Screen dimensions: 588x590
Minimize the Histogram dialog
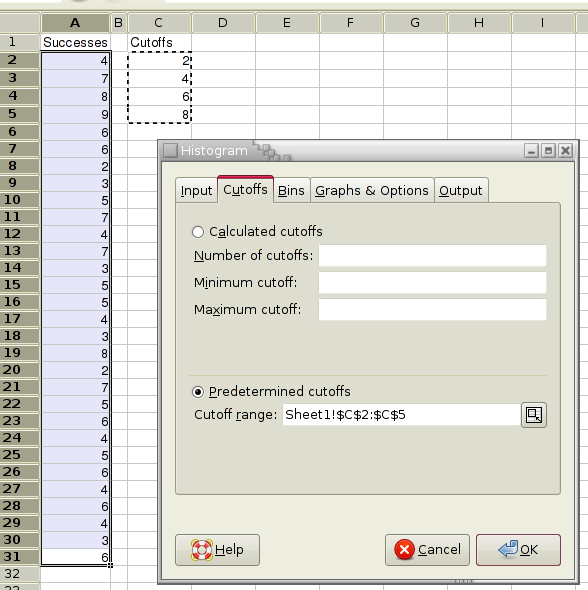point(531,151)
